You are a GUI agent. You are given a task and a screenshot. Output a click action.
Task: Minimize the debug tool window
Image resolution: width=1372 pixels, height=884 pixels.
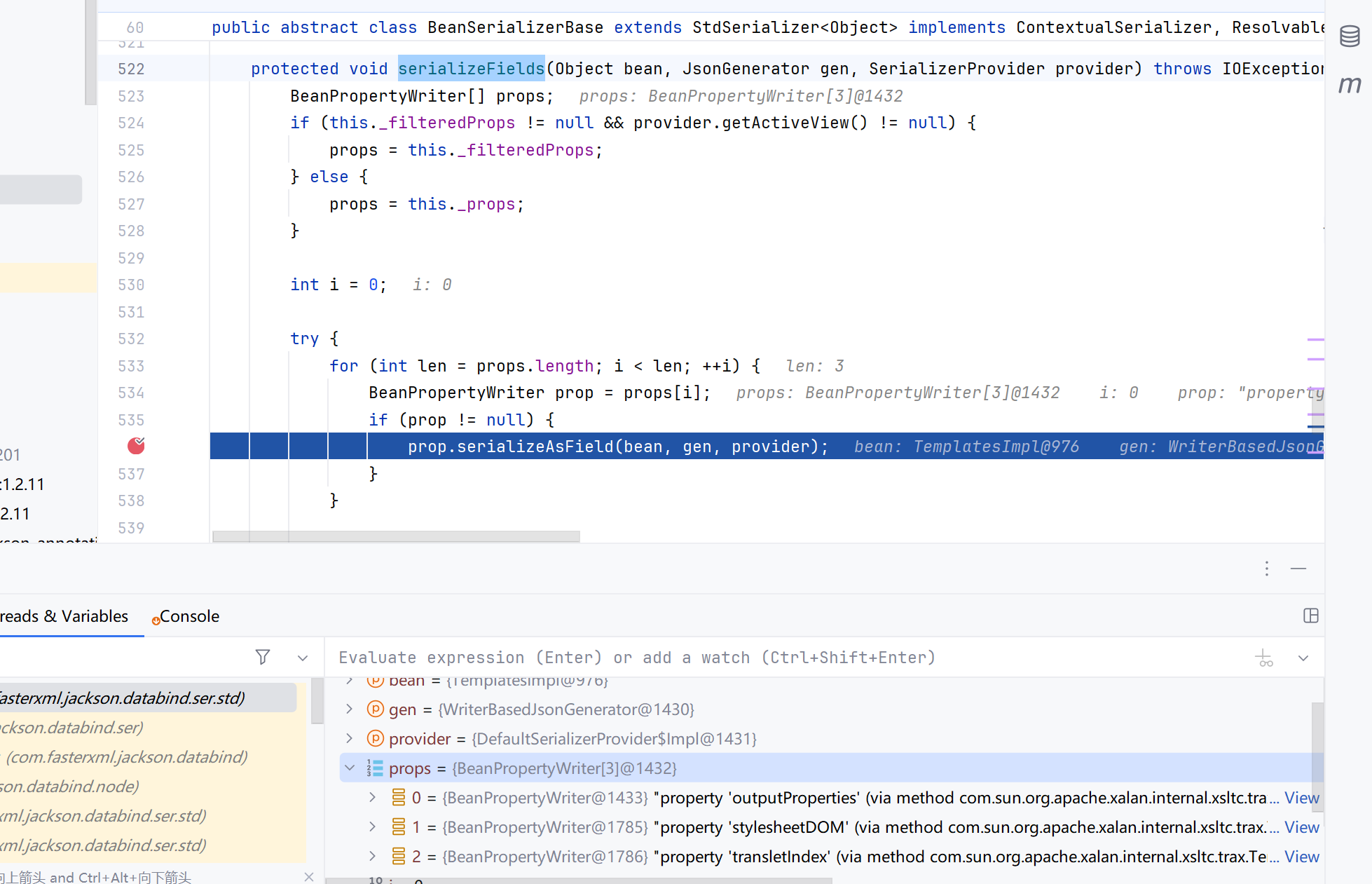[x=1298, y=569]
